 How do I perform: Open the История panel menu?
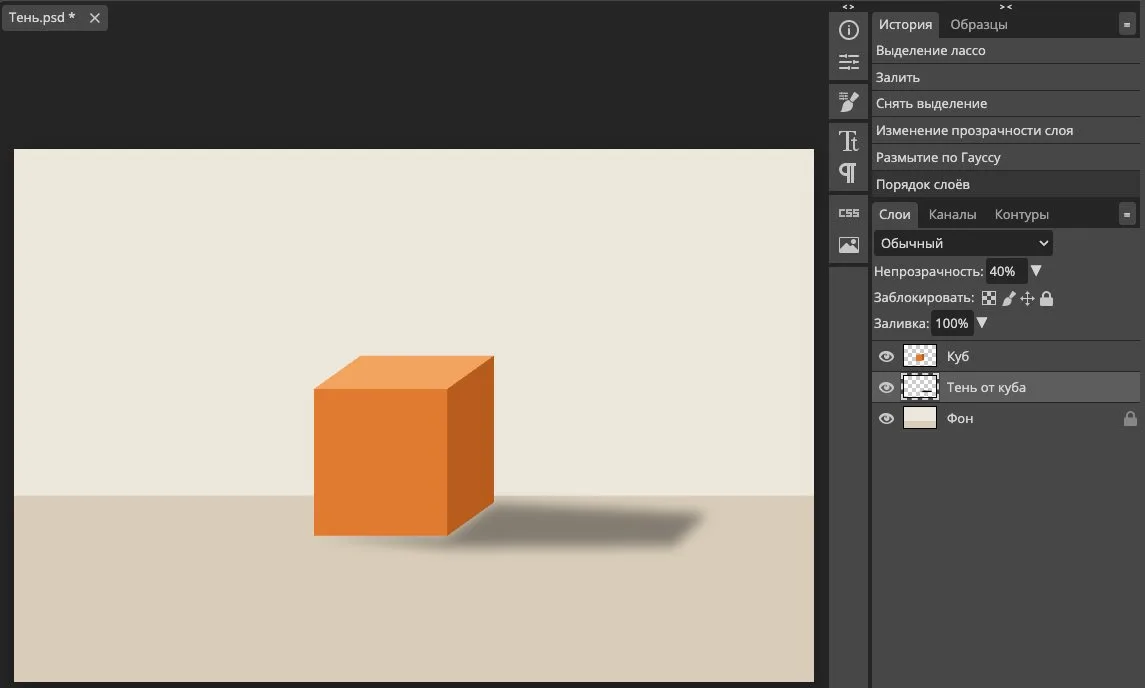click(1127, 25)
